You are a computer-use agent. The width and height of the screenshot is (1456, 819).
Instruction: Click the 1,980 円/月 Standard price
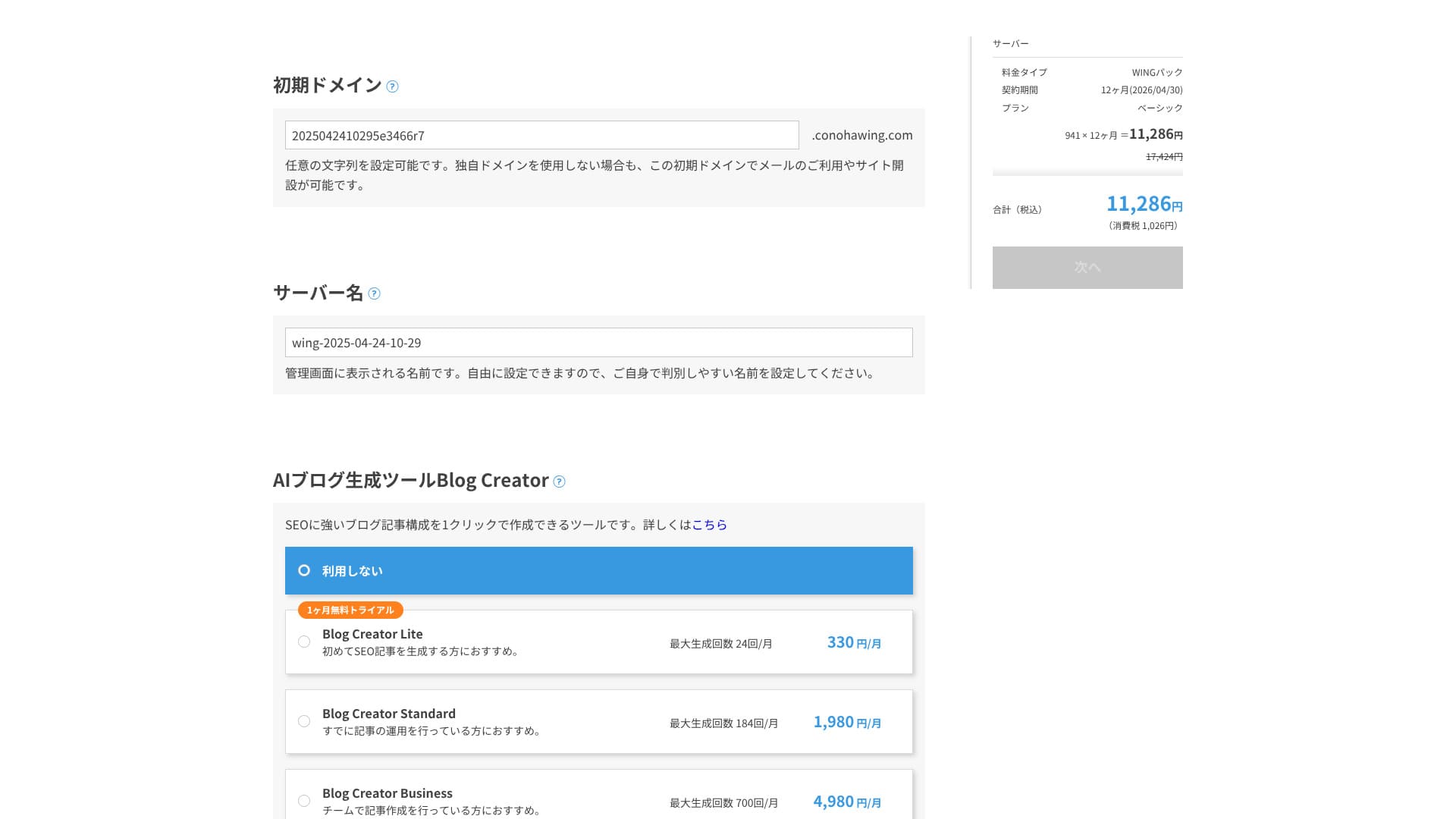pos(847,722)
